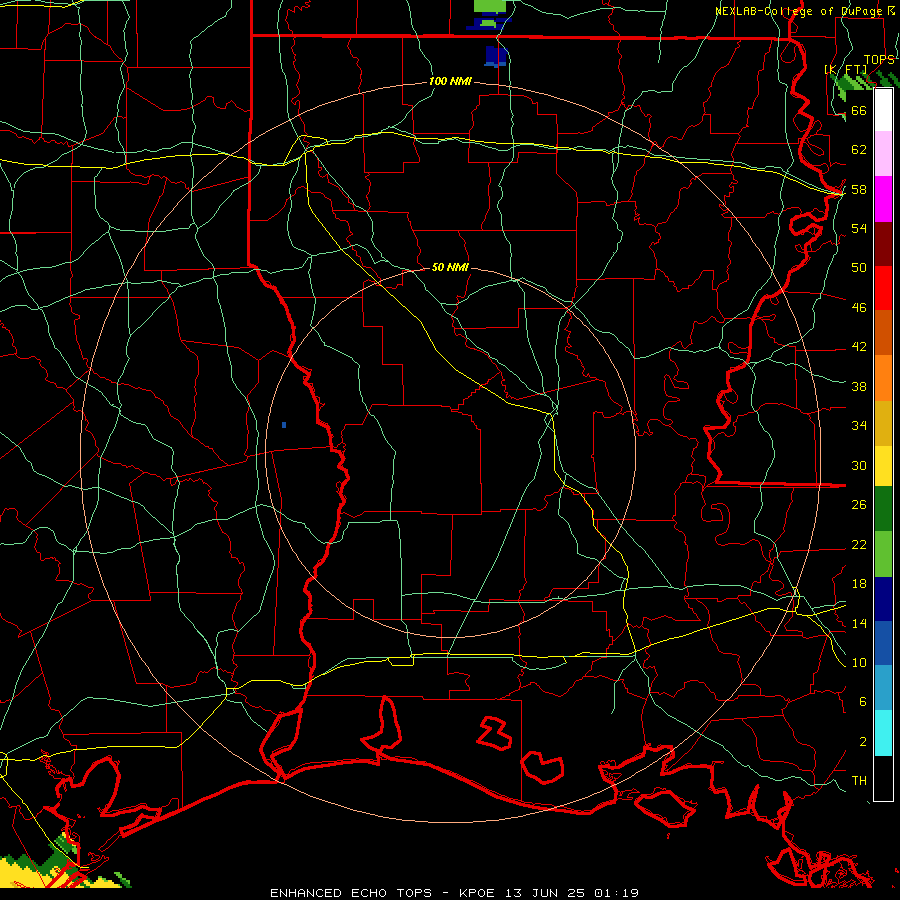Click the legend value 2
Screen dimensions: 900x900
coord(862,741)
